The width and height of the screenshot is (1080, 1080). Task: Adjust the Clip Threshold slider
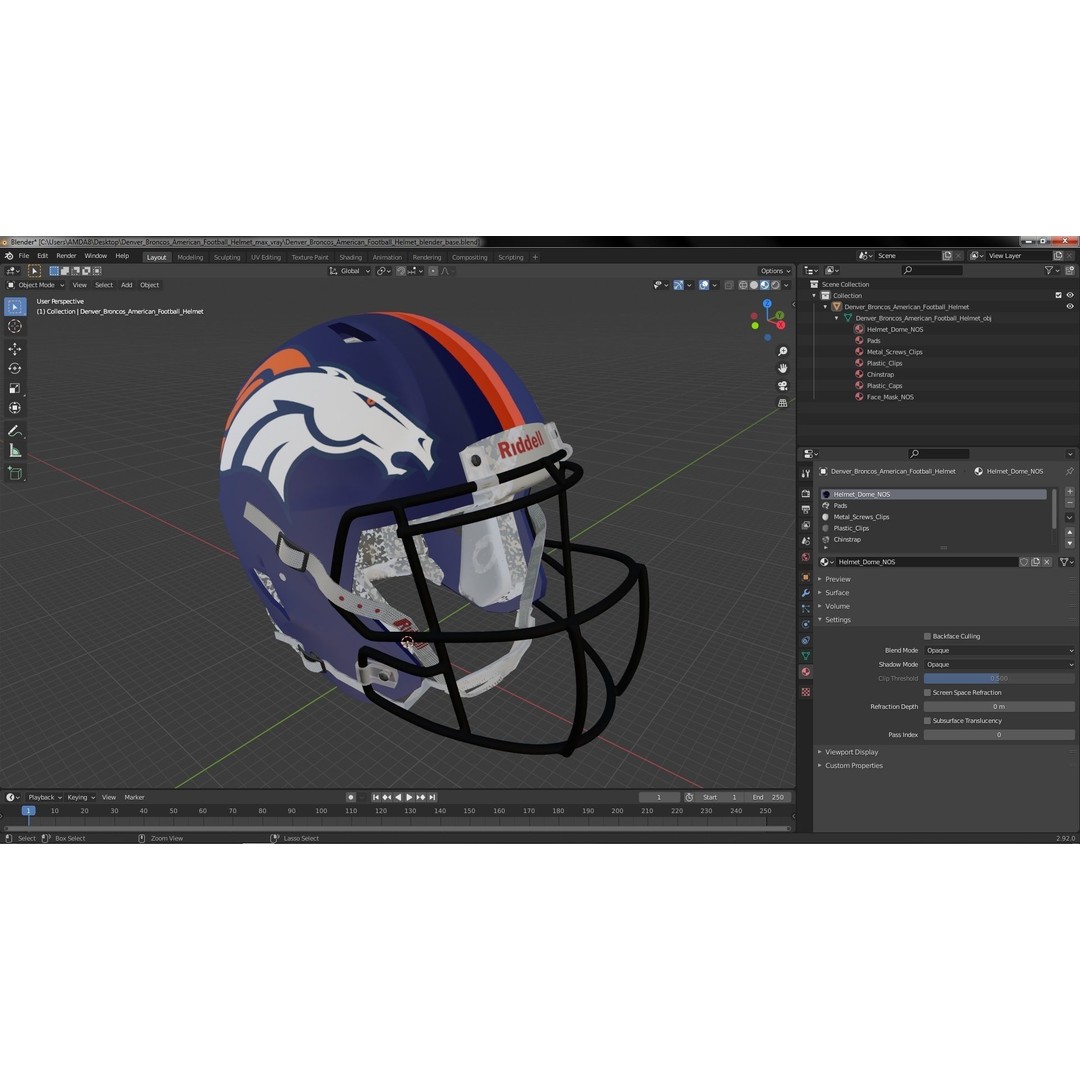(999, 679)
